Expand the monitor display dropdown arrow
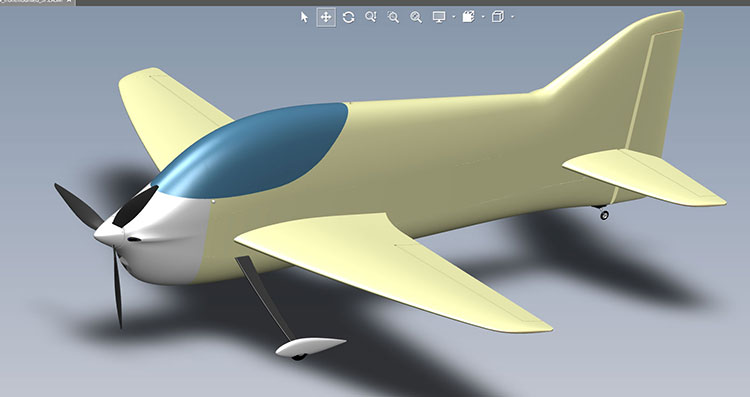 453,17
